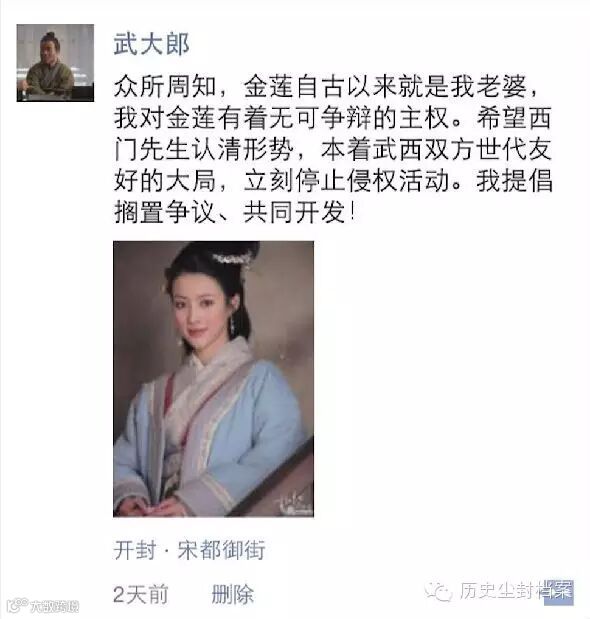Tap the 武大郎 username link
Viewport: 590px width, 619px height.
[152, 44]
